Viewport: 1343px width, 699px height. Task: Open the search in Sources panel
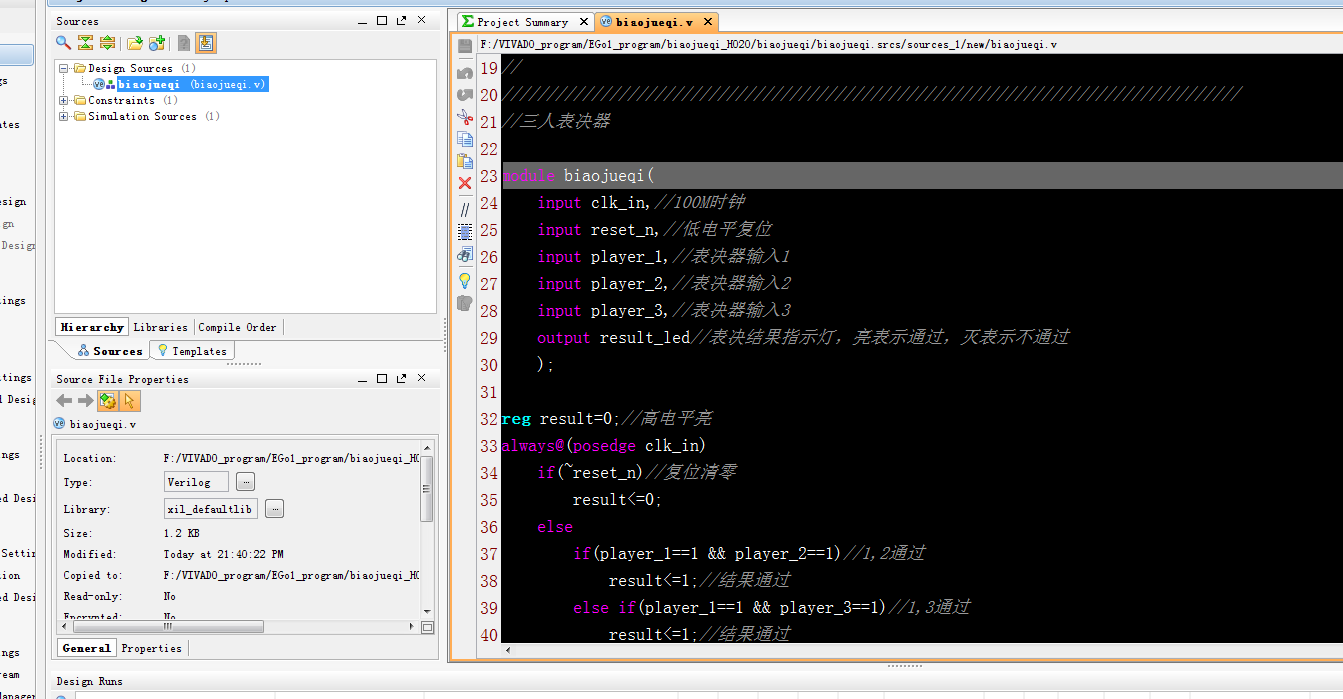click(x=61, y=42)
